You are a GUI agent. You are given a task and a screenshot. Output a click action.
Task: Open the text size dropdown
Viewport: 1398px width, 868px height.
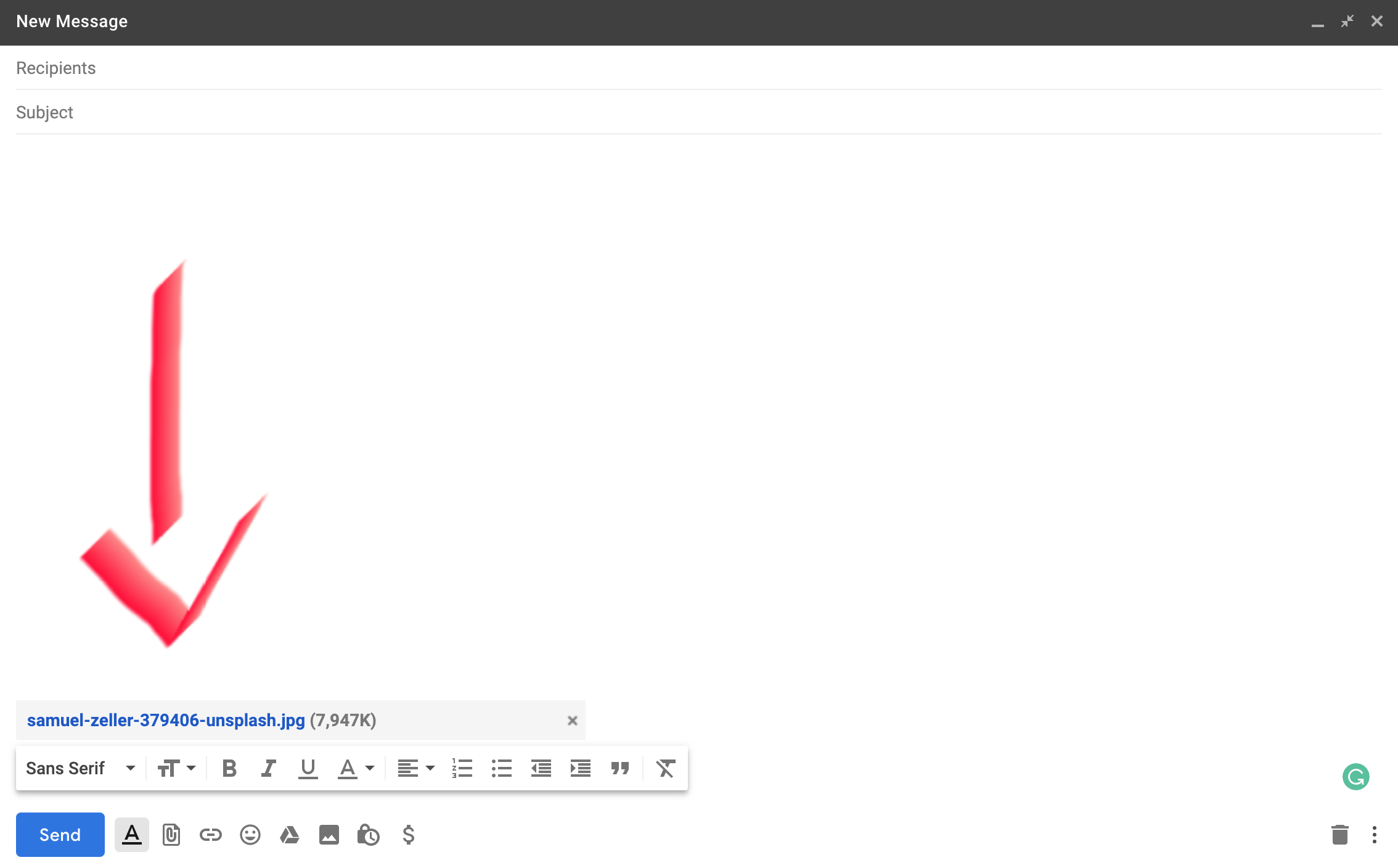coord(176,768)
